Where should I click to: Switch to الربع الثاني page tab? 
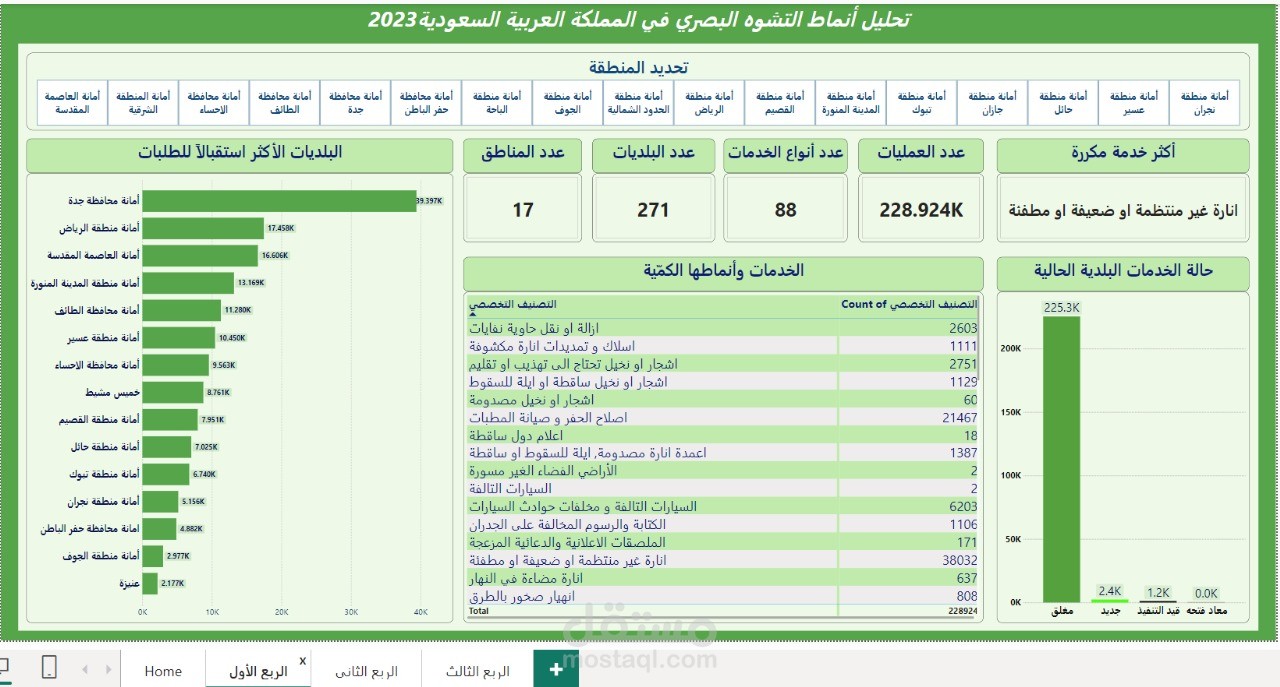coord(366,671)
